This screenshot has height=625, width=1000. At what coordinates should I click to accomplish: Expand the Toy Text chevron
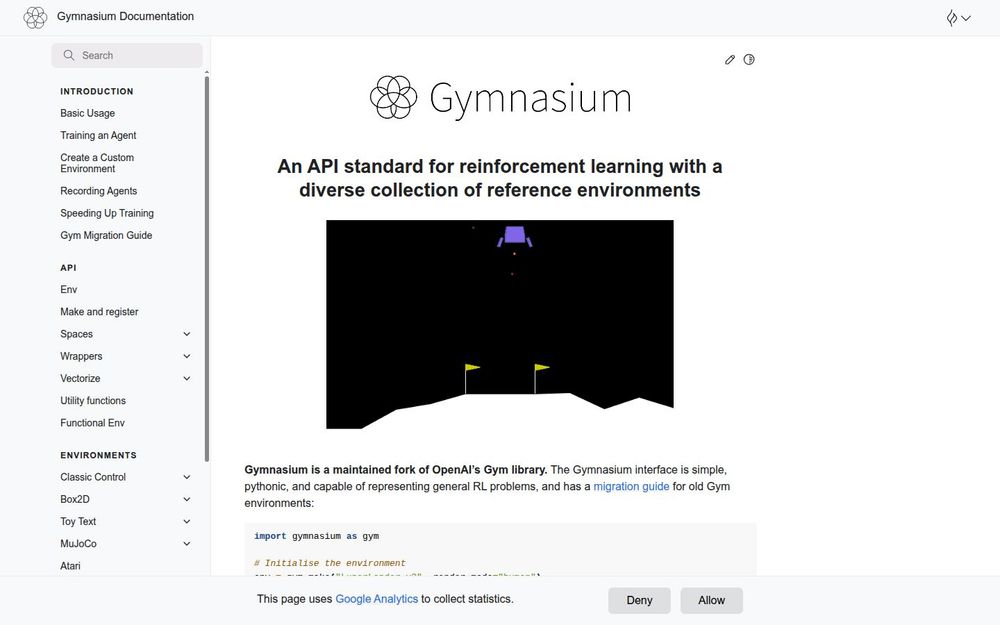coord(187,522)
